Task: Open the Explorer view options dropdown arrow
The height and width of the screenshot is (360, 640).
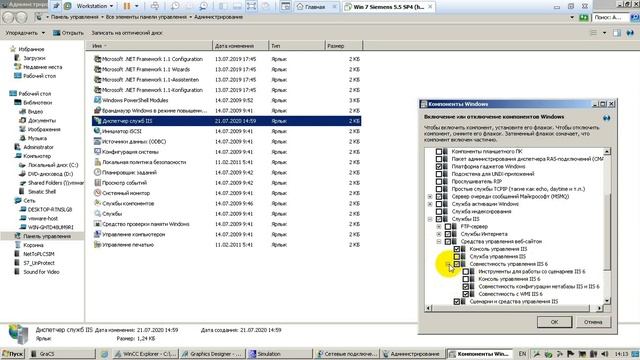Action: pyautogui.click(x=604, y=33)
